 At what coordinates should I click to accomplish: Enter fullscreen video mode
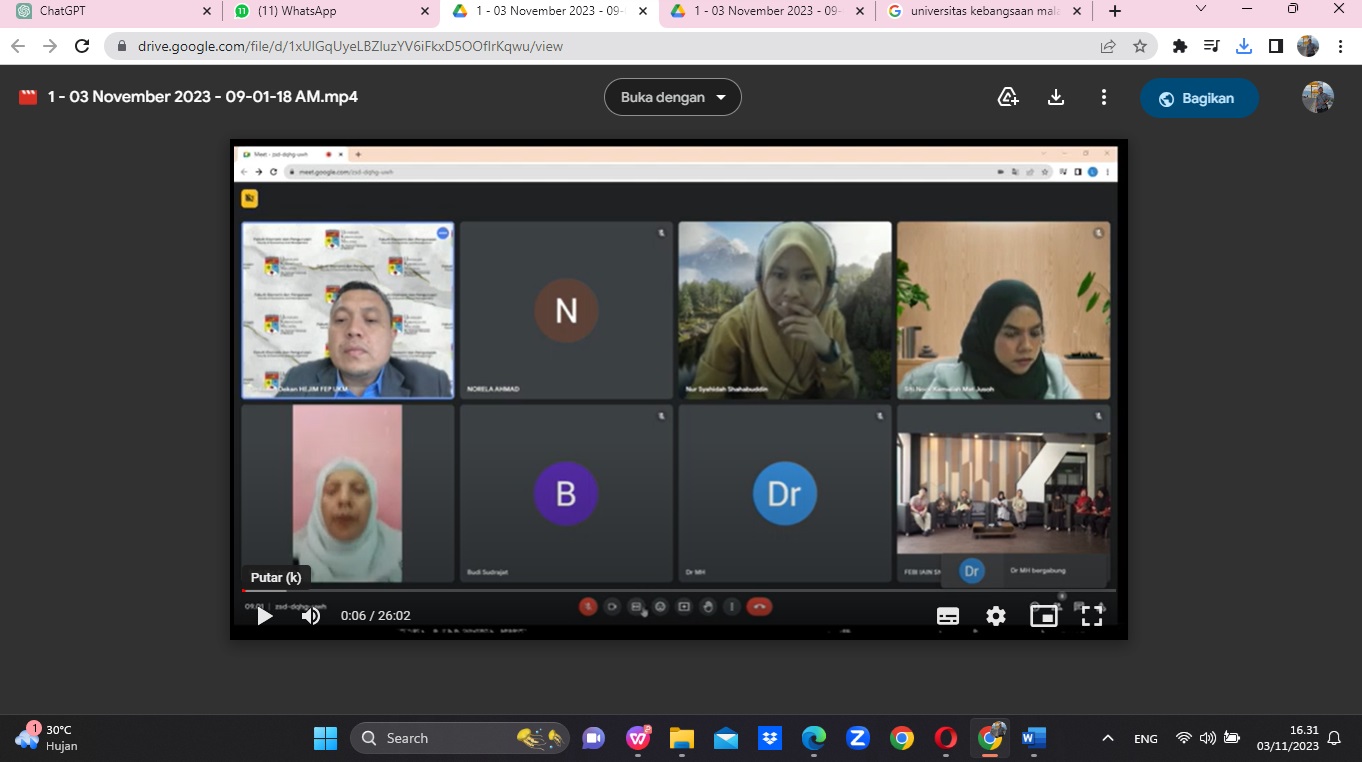(x=1092, y=616)
